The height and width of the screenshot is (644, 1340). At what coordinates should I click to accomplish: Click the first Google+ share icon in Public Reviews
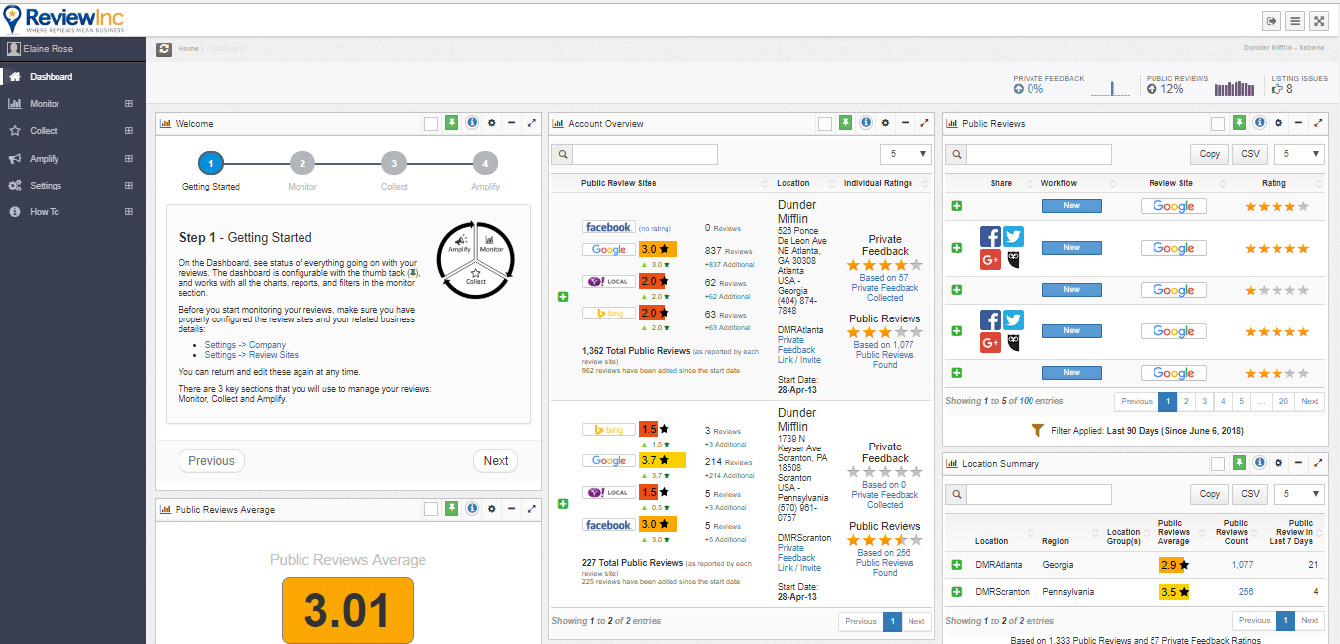990,260
